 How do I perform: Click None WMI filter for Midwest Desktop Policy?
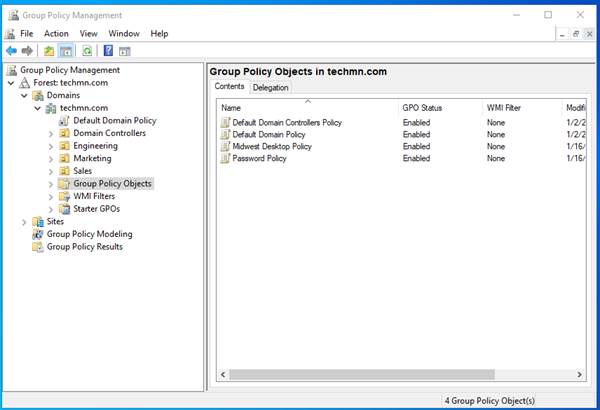(x=496, y=147)
